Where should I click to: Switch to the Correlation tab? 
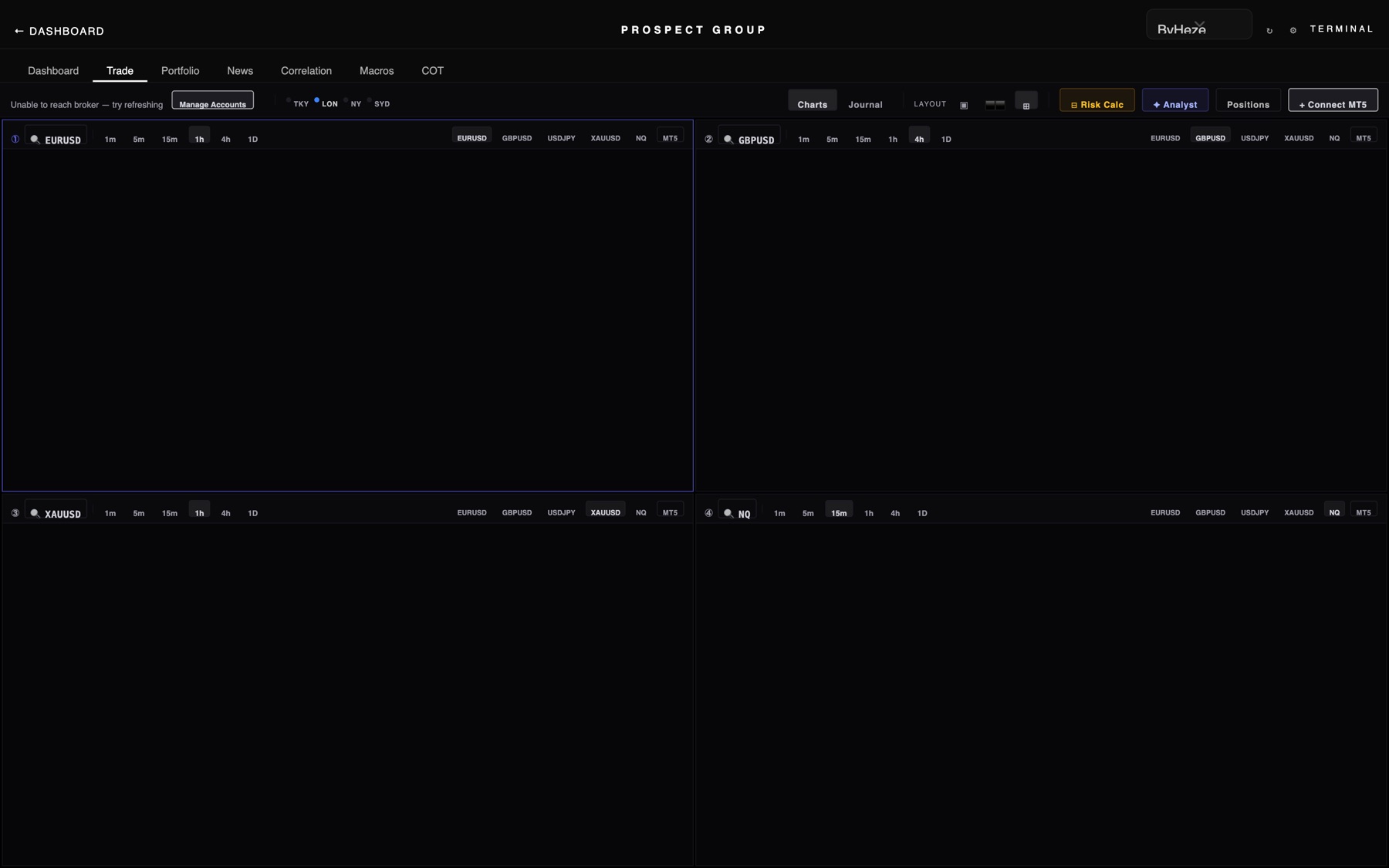[306, 70]
